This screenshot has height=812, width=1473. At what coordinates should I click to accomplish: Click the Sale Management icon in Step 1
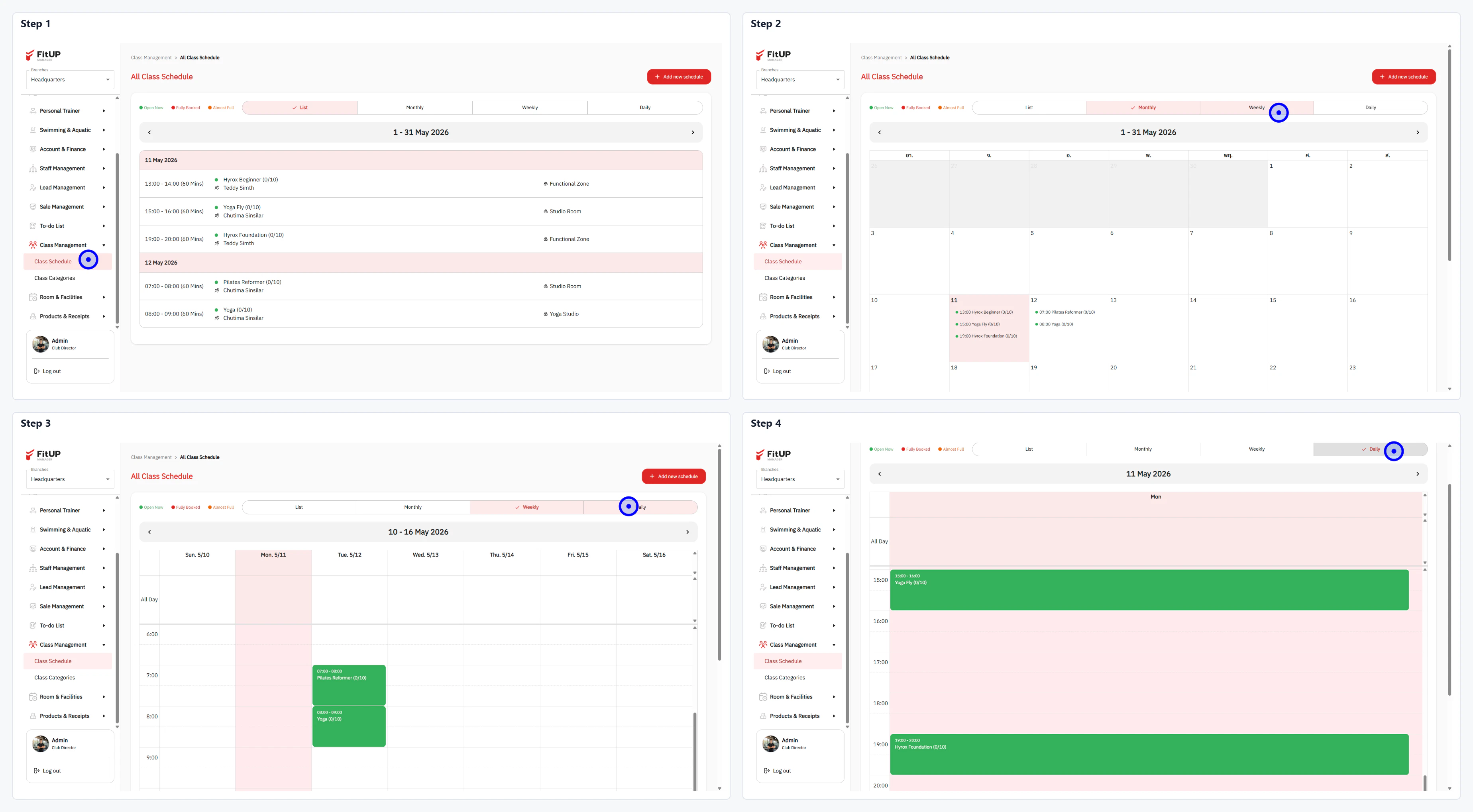[x=33, y=206]
